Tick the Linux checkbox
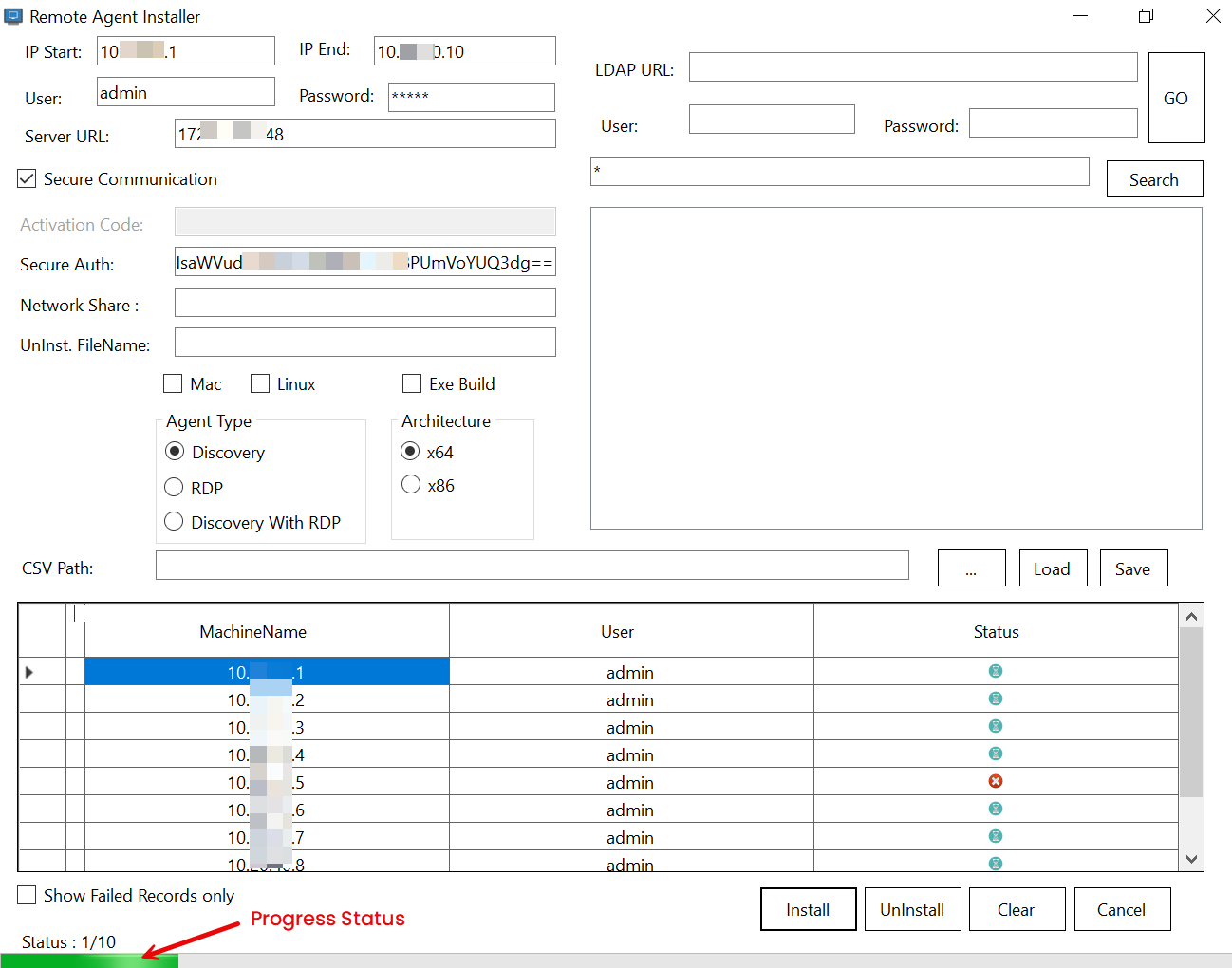The width and height of the screenshot is (1232, 968). 260,383
